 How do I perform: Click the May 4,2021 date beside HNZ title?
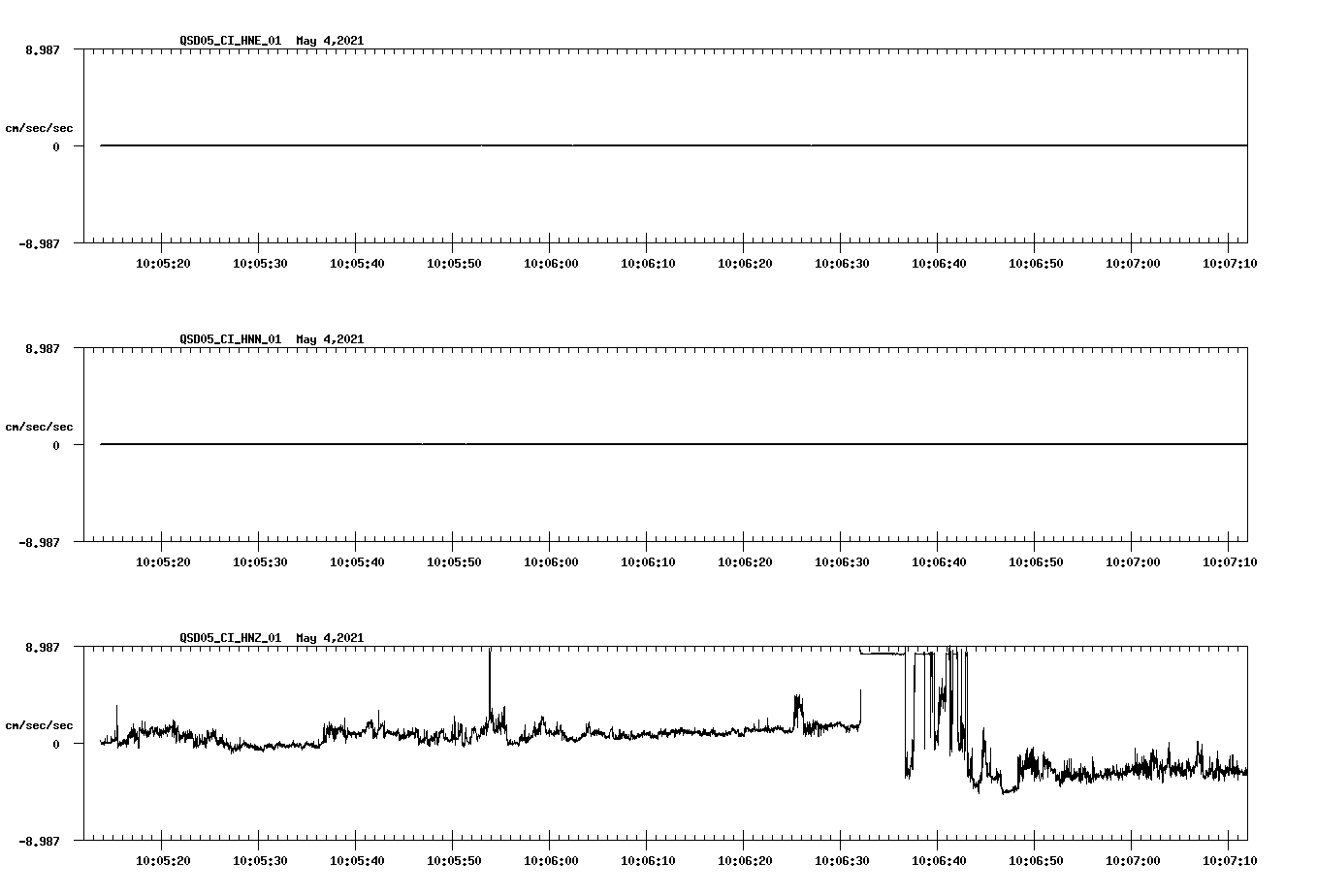[x=330, y=638]
